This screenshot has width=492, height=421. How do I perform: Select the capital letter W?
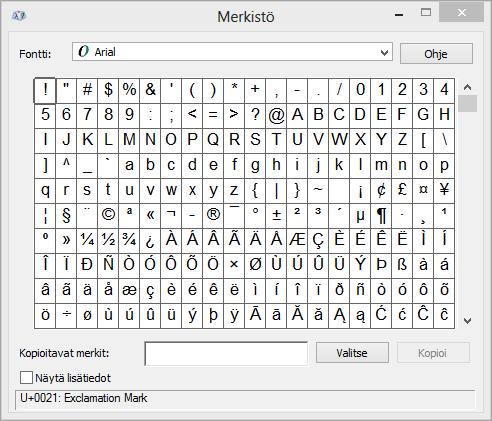click(x=339, y=141)
